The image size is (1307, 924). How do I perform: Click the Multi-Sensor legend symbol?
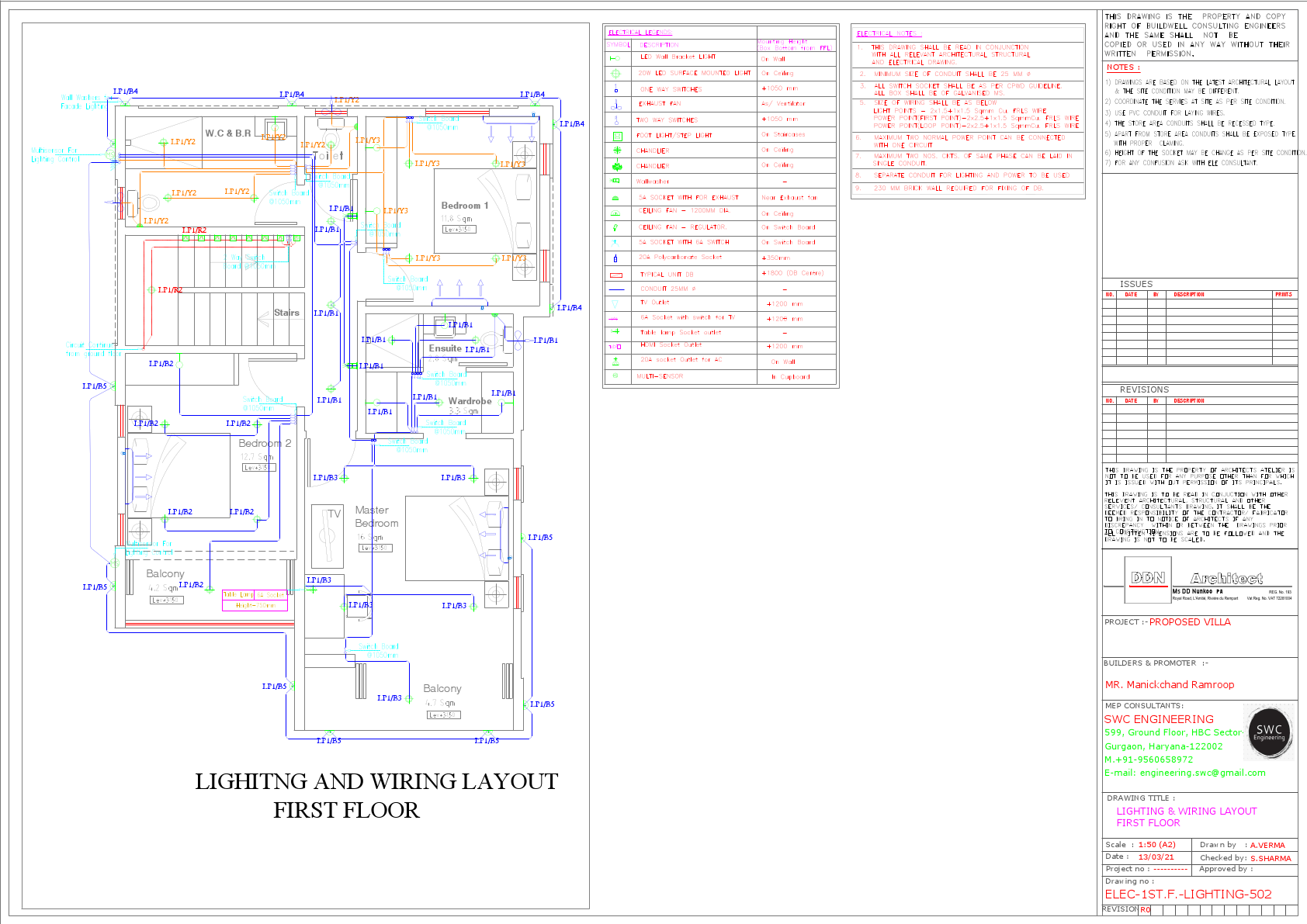point(615,375)
